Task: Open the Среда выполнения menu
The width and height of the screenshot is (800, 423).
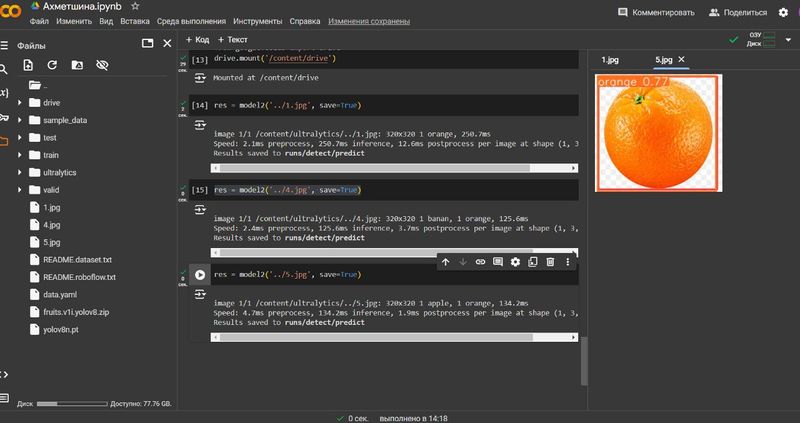Action: tap(191, 21)
